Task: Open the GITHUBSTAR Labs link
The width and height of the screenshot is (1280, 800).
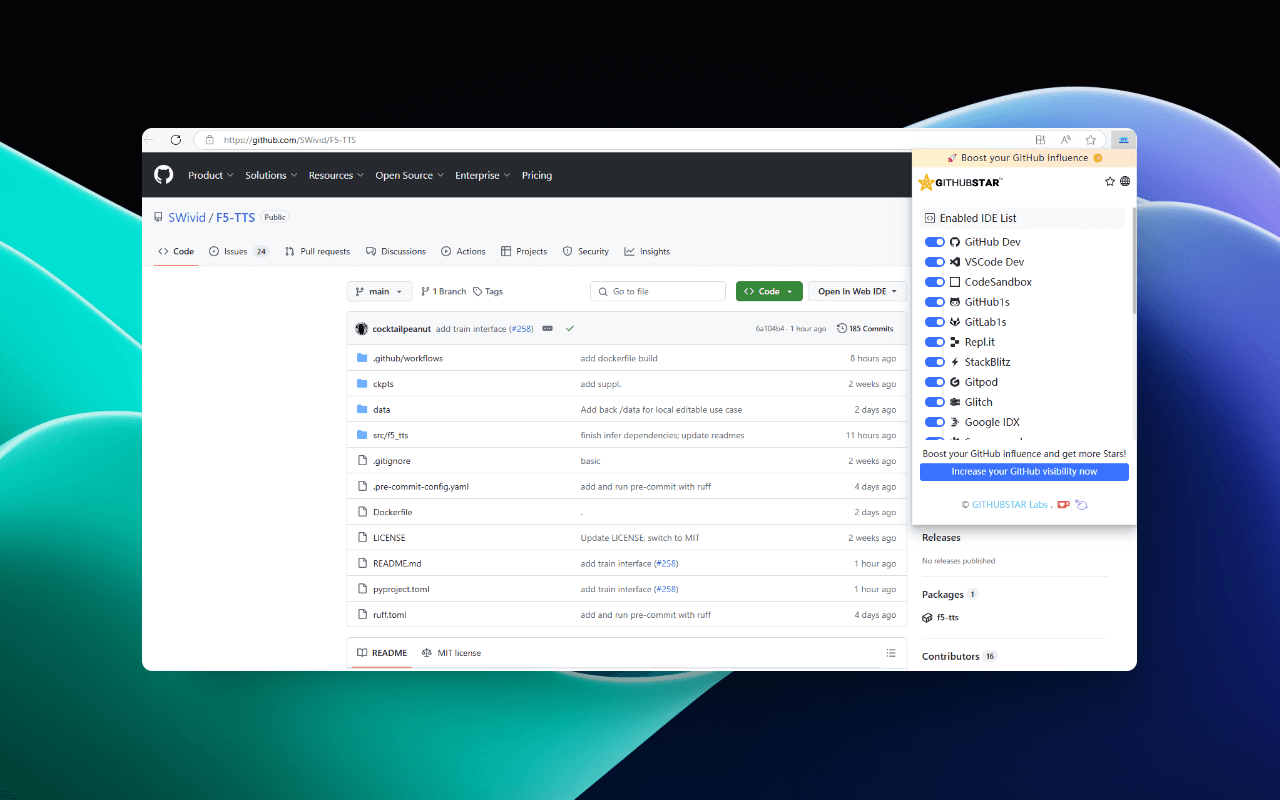Action: 1010,505
